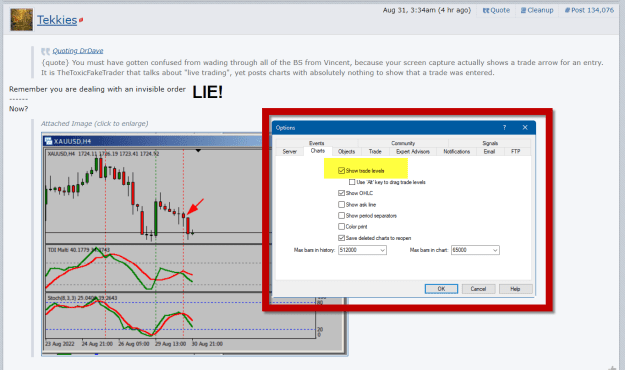Open Max bars in chart dropdown
The height and width of the screenshot is (370, 625).
click(475, 250)
